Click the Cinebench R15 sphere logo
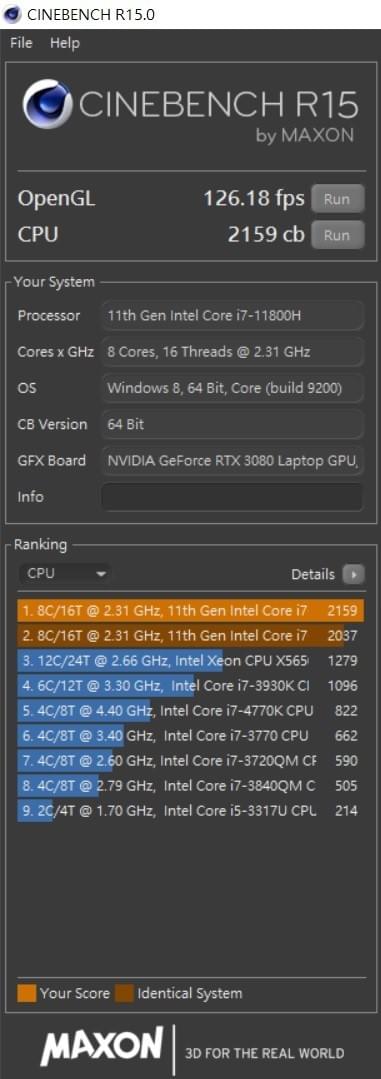Viewport: 381px width, 1079px height. tap(47, 104)
